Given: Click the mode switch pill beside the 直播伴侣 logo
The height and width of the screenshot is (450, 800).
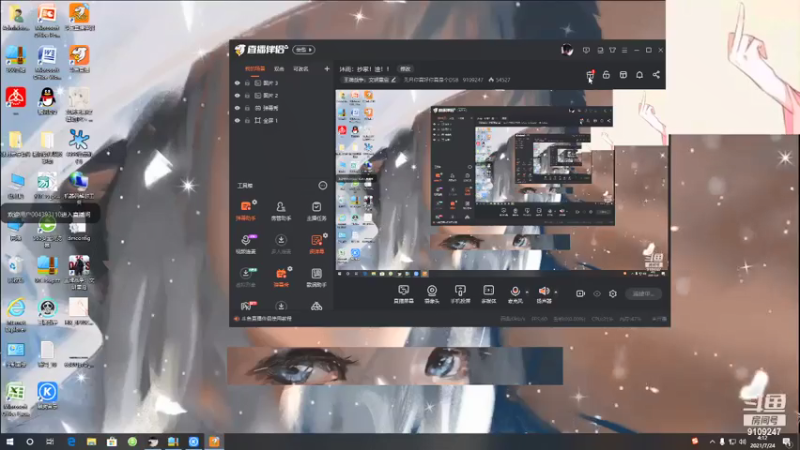Looking at the screenshot, I should tap(304, 49).
